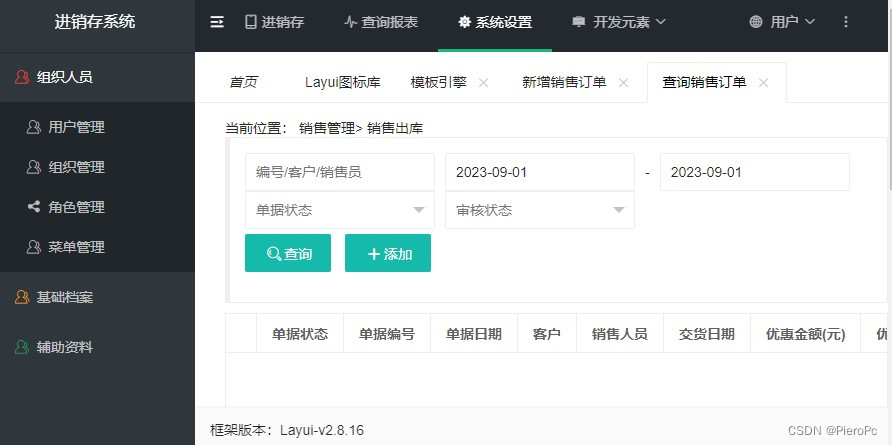
Task: Open 组织管理 in the sidebar
Action: (x=97, y=167)
